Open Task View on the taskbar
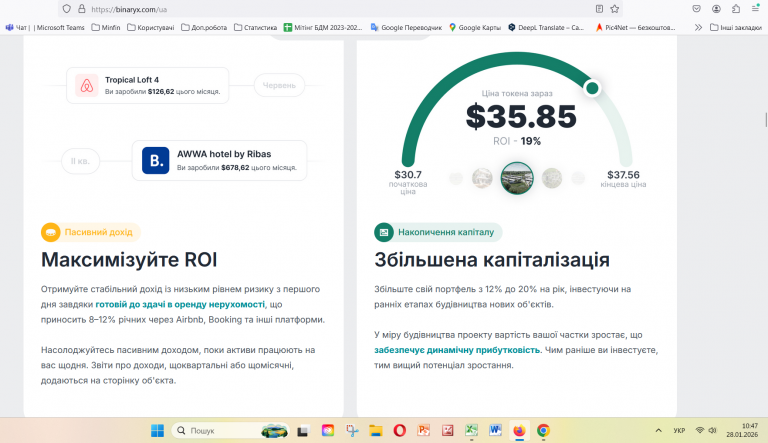This screenshot has height=443, width=768. coord(303,431)
